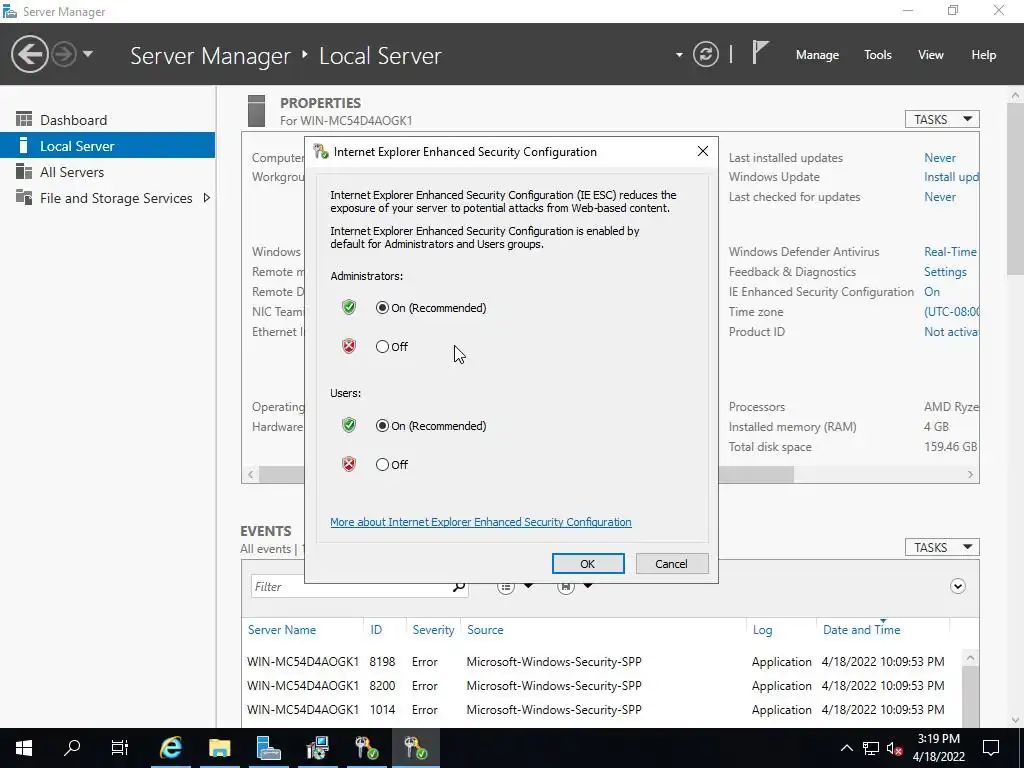Open File and Storage Services
The image size is (1024, 768).
(x=116, y=198)
